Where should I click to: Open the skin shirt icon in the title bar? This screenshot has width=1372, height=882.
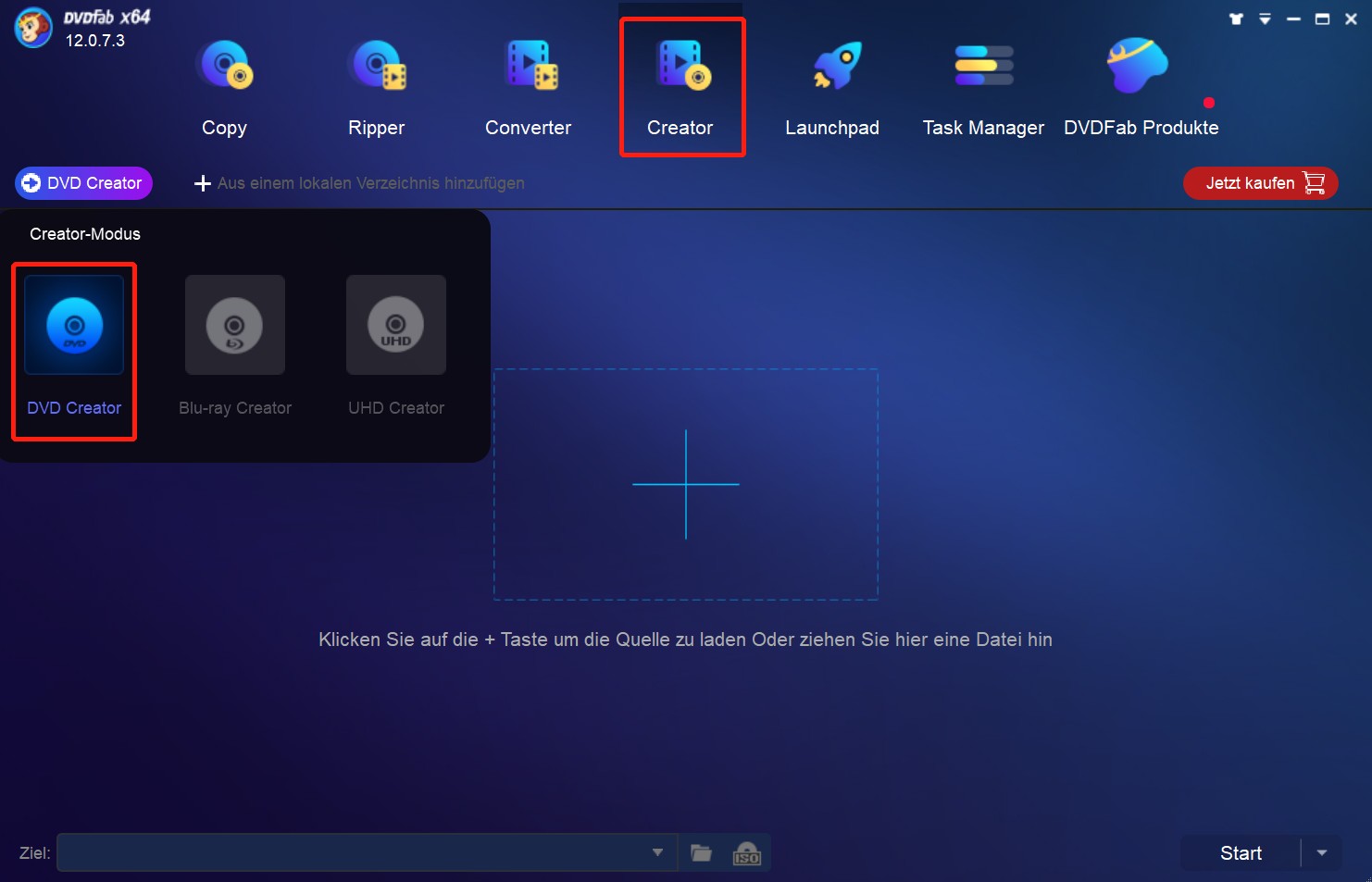coord(1236,19)
